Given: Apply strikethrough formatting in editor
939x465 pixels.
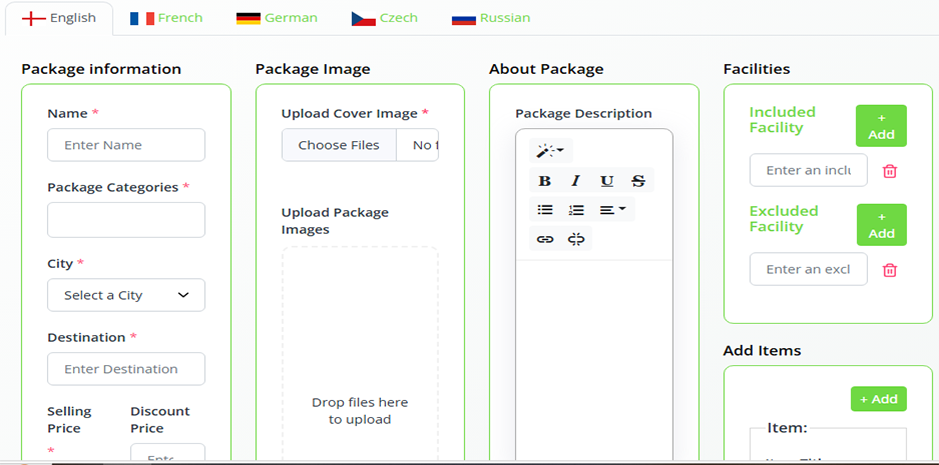Looking at the screenshot, I should pos(638,181).
